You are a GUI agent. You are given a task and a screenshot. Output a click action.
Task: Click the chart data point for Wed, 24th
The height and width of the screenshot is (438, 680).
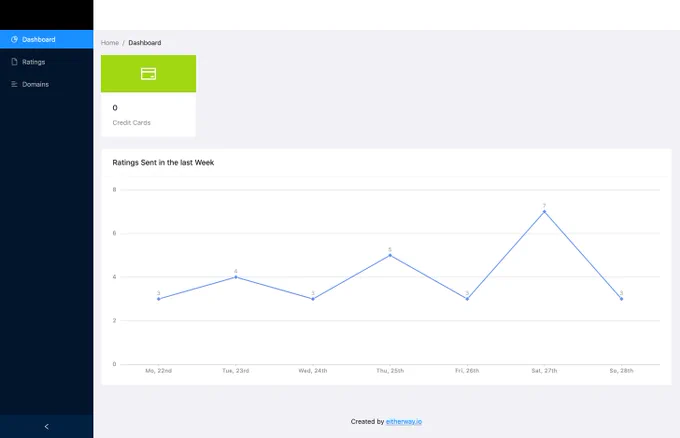(313, 299)
